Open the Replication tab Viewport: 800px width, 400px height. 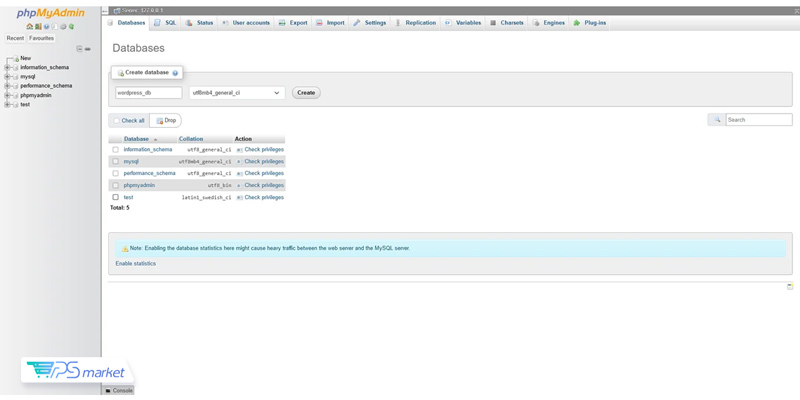tap(416, 23)
